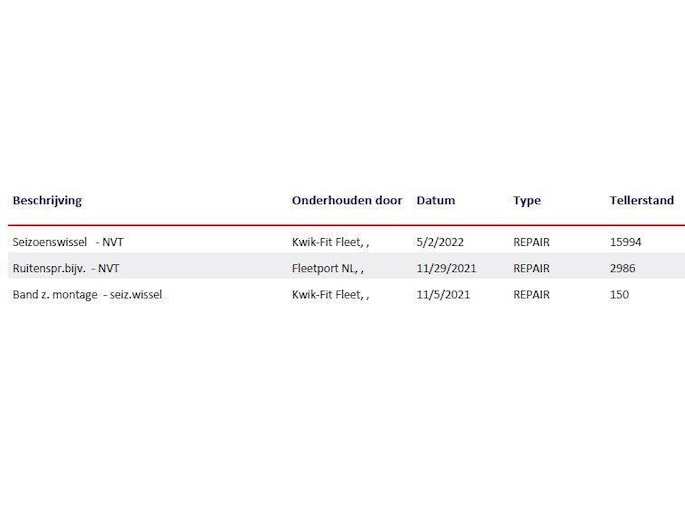Select the Seizoenswissel - NVT description cell
This screenshot has height=513, width=685.
67,242
